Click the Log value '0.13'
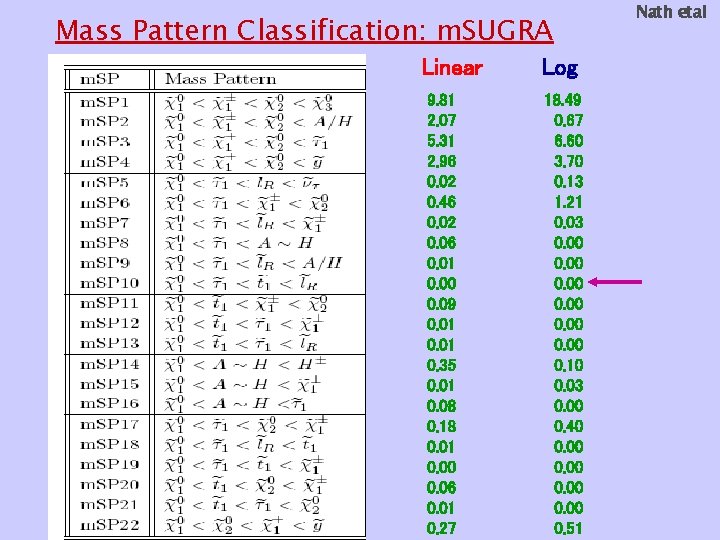This screenshot has height=540, width=720. (x=568, y=182)
